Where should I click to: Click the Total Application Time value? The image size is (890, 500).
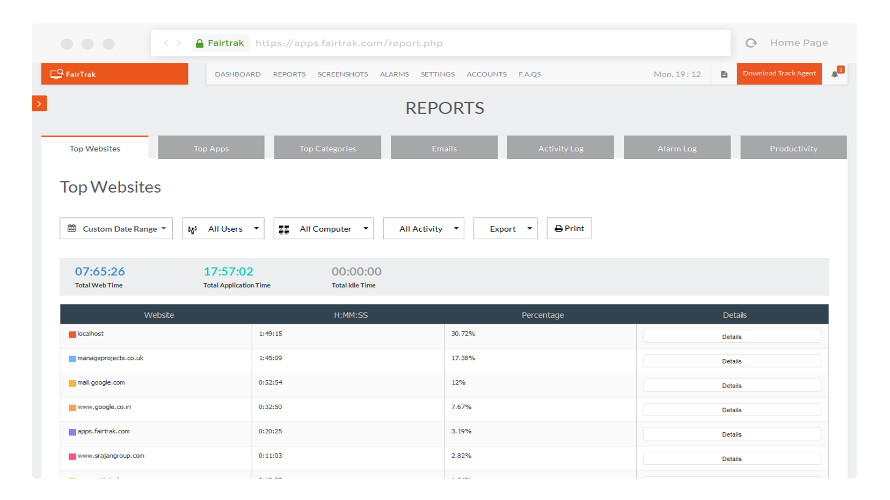click(x=229, y=271)
